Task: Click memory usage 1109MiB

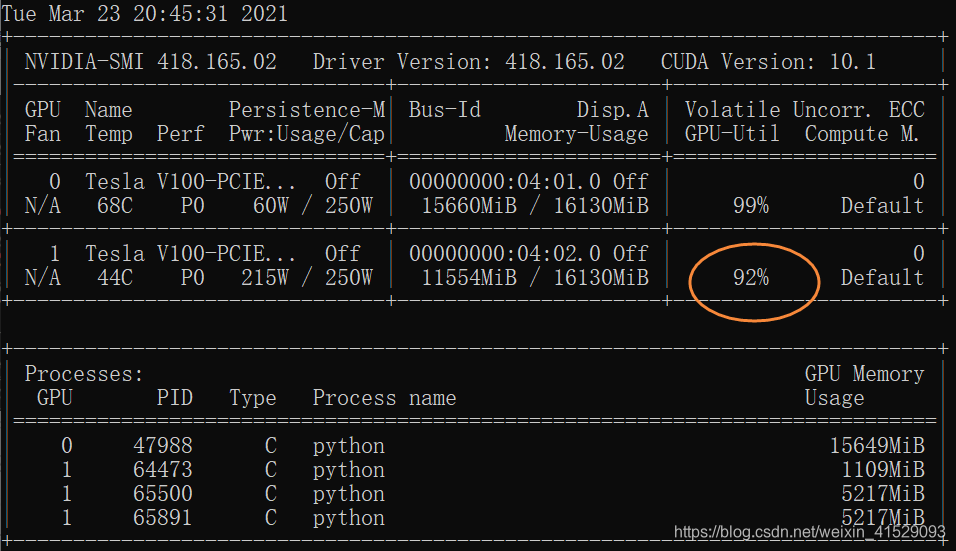Action: click(883, 470)
